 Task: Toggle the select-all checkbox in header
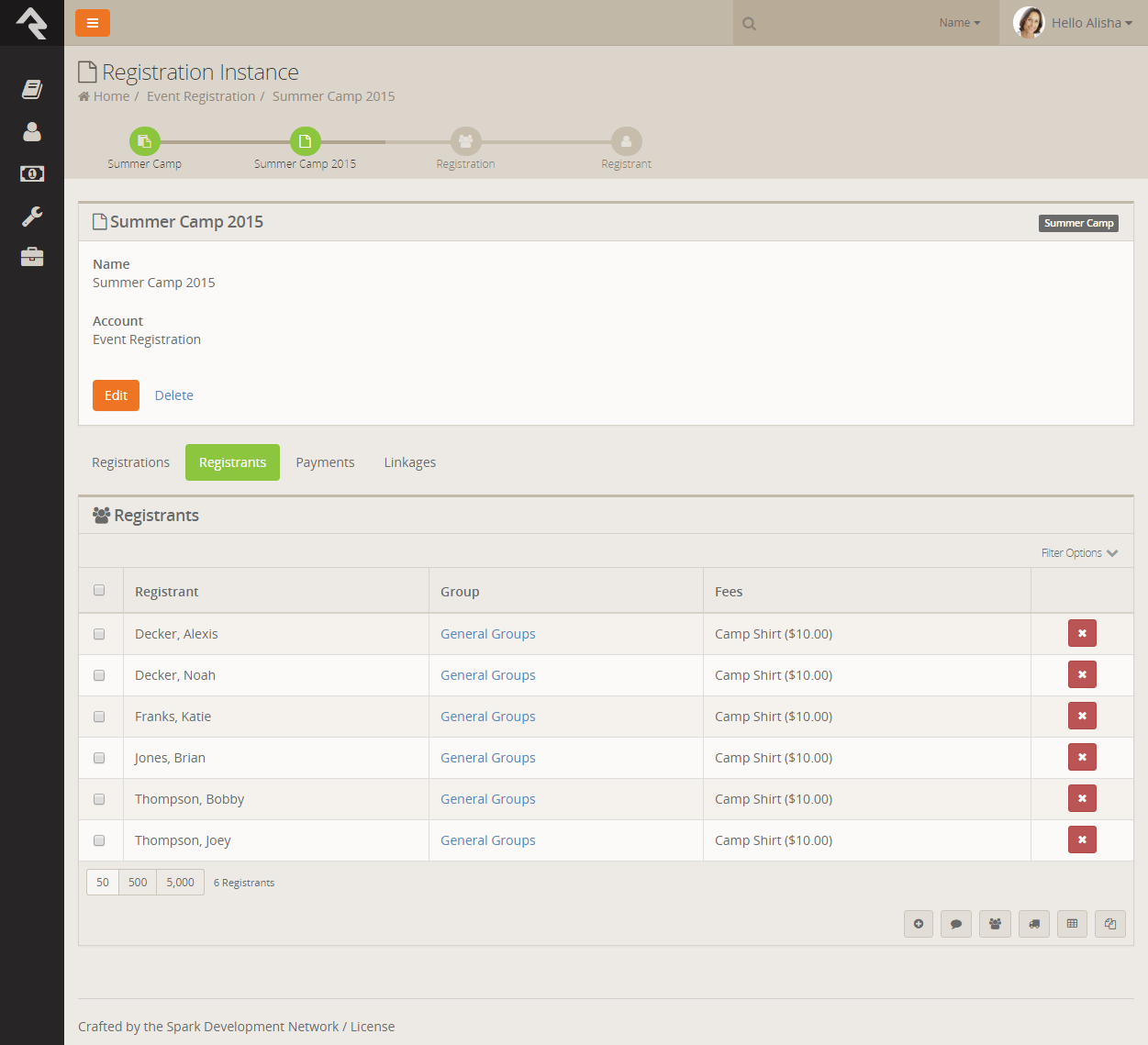pos(99,591)
